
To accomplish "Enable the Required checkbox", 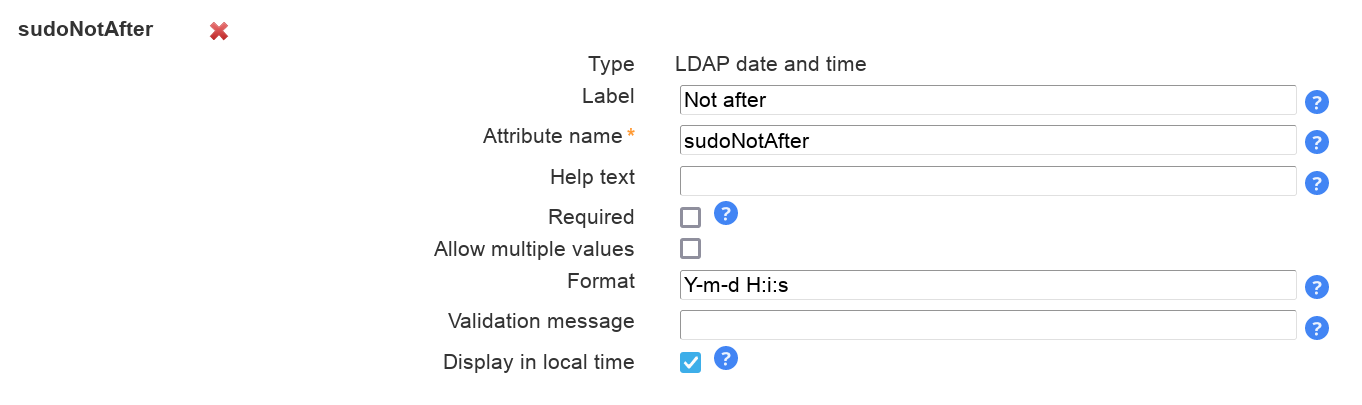I will [x=690, y=217].
